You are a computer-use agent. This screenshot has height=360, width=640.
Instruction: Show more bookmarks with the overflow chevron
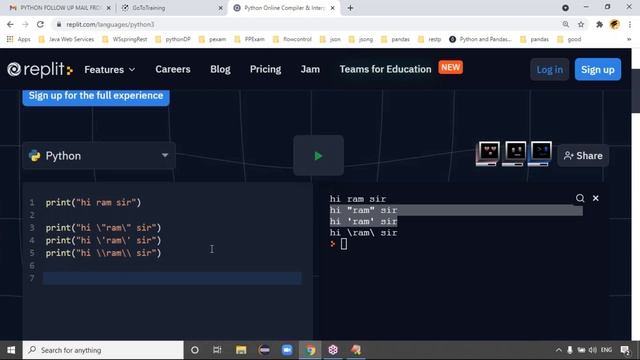tap(629, 39)
